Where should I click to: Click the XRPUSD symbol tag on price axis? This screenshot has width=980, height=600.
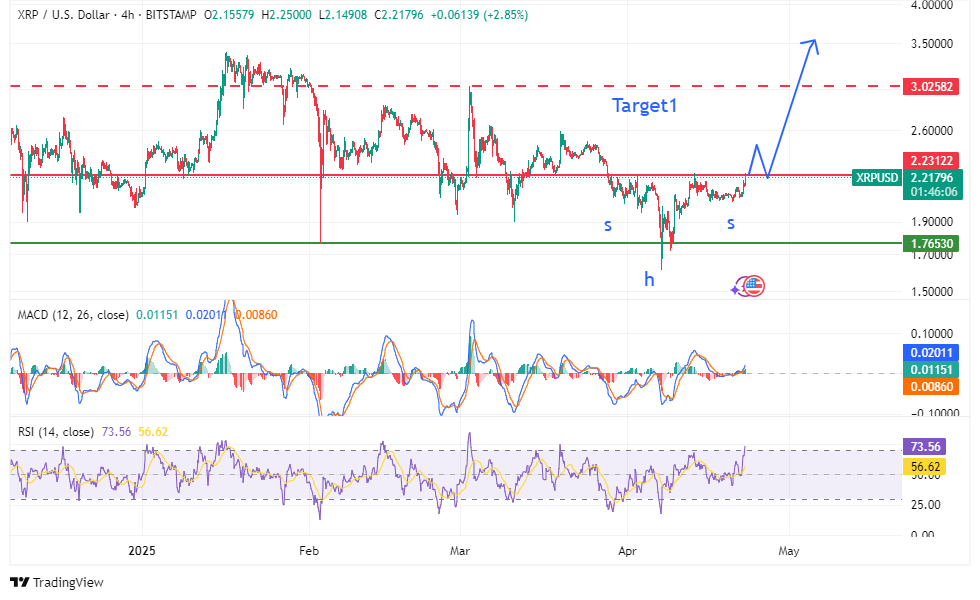coord(876,178)
